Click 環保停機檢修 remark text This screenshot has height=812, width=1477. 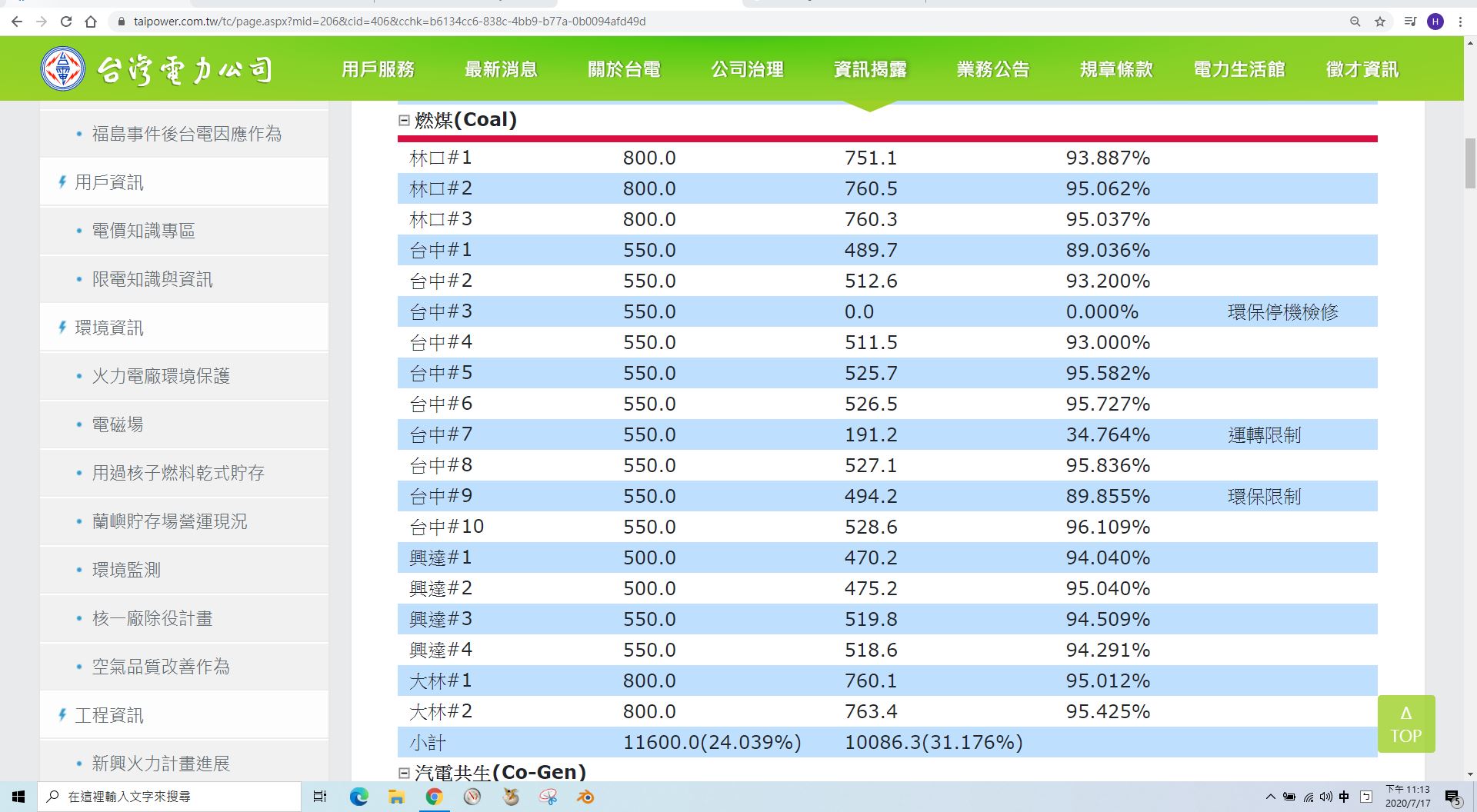(1283, 311)
